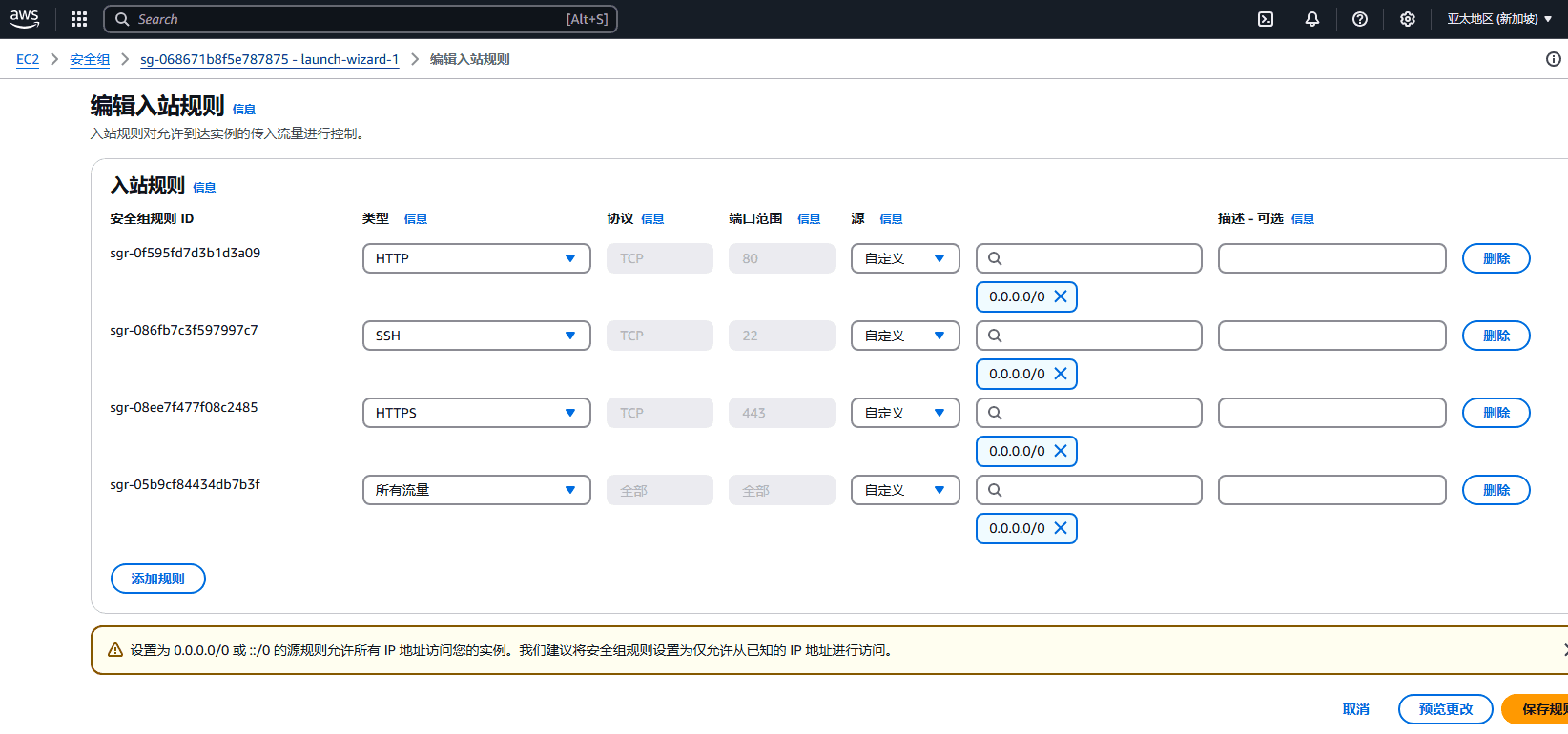The image size is (1568, 734).
Task: Click 信息 link next to 协议 column
Action: point(652,218)
